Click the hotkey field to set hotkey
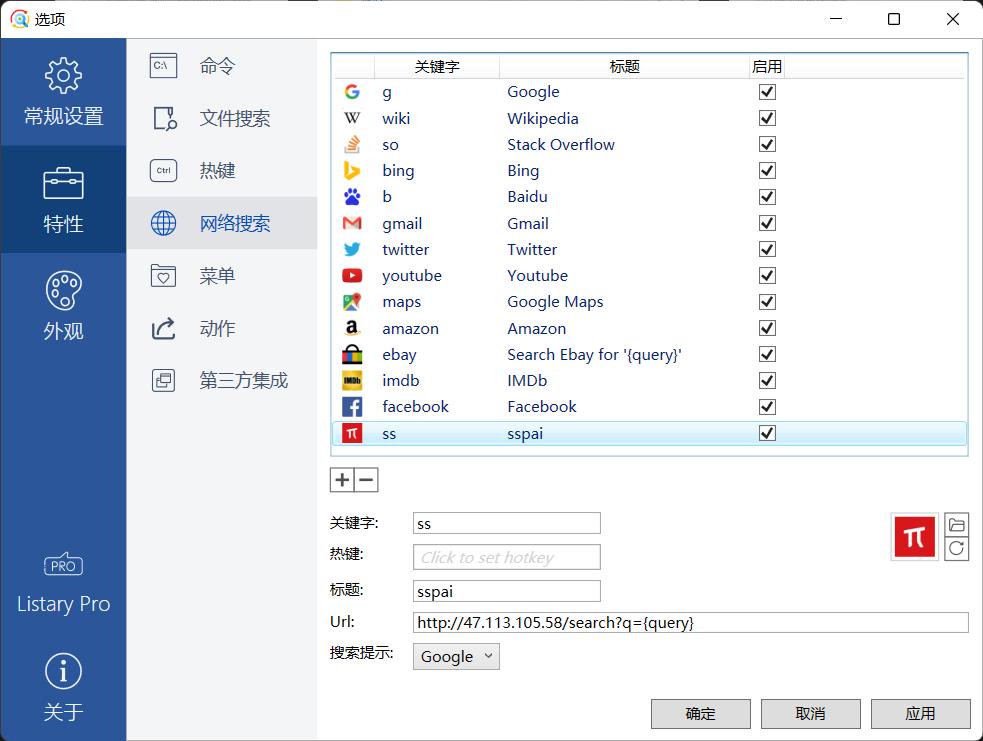The image size is (983, 741). tap(507, 557)
